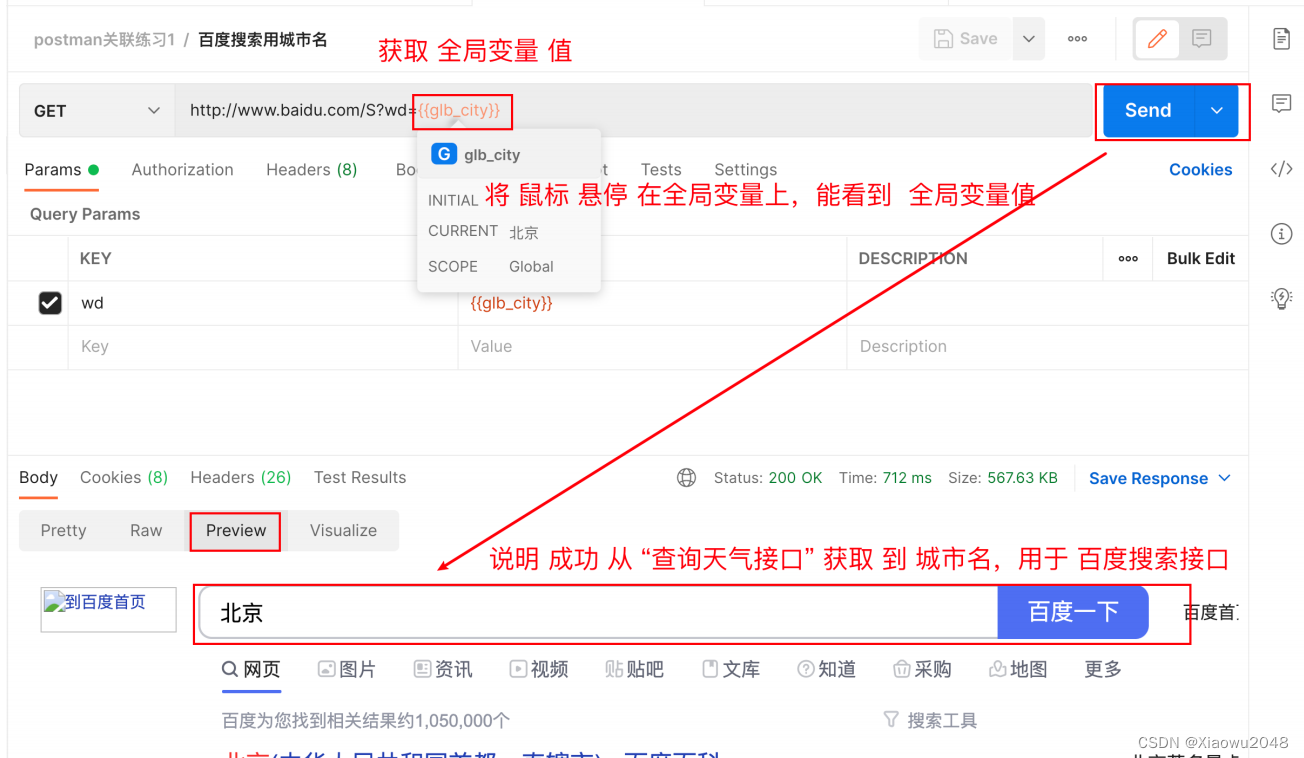This screenshot has width=1304, height=758.
Task: Open the params table column options three-dot menu
Action: pyautogui.click(x=1128, y=258)
